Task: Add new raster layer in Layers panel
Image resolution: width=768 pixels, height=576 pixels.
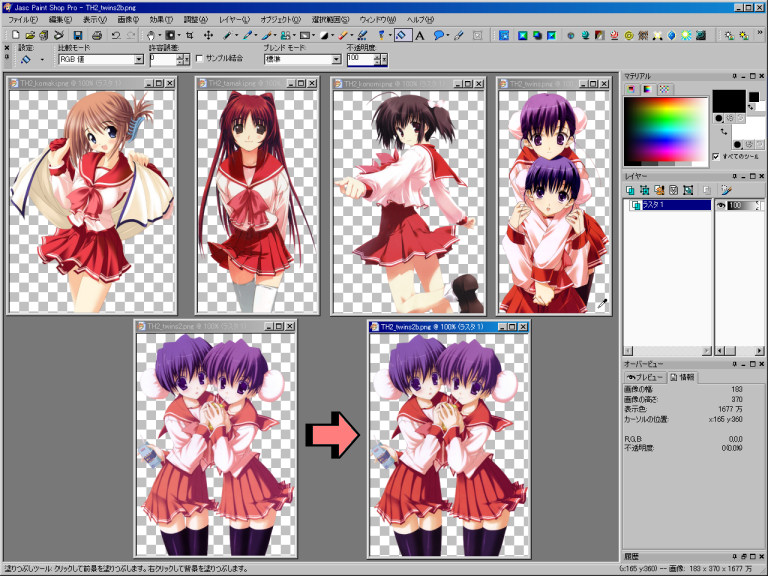Action: pyautogui.click(x=630, y=190)
